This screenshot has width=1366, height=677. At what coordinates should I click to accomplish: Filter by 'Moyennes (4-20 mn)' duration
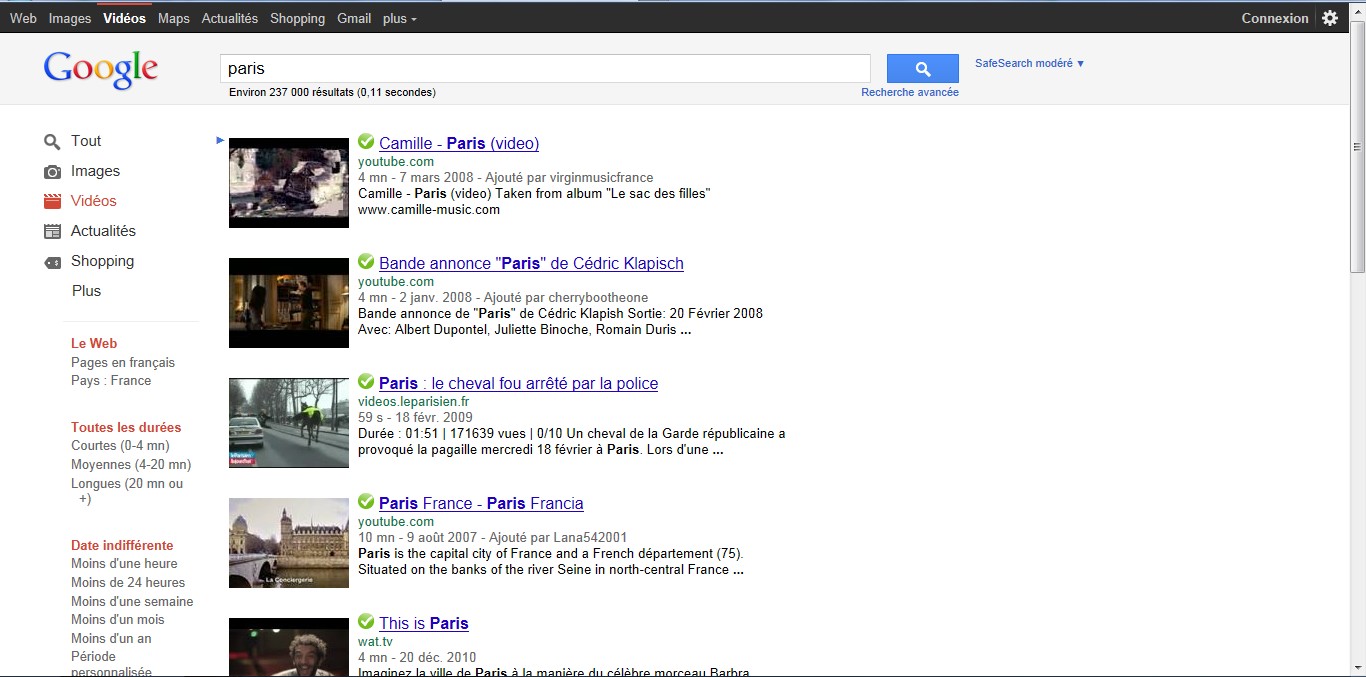click(x=131, y=464)
